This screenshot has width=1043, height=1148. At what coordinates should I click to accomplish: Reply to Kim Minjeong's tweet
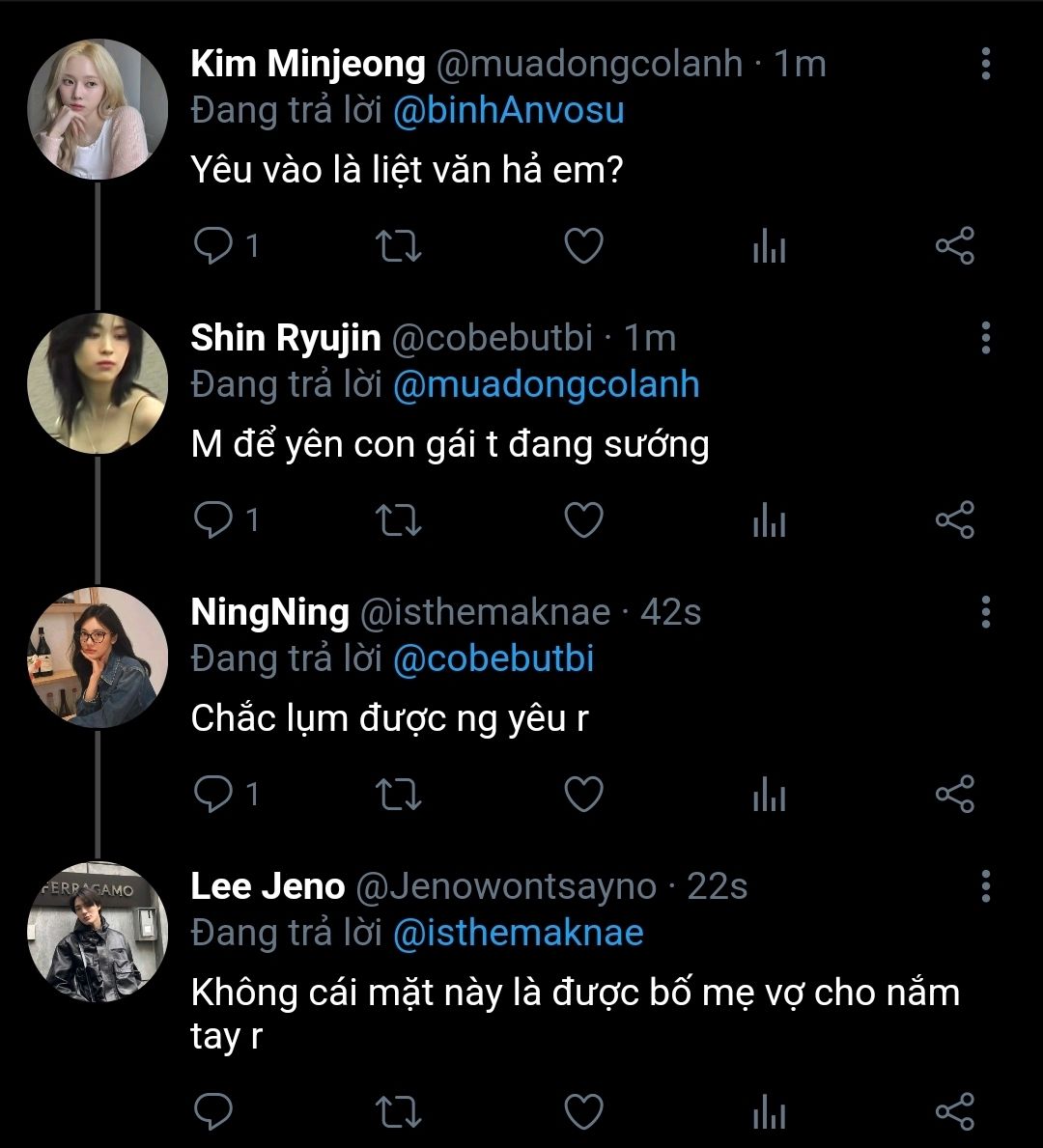pyautogui.click(x=211, y=246)
